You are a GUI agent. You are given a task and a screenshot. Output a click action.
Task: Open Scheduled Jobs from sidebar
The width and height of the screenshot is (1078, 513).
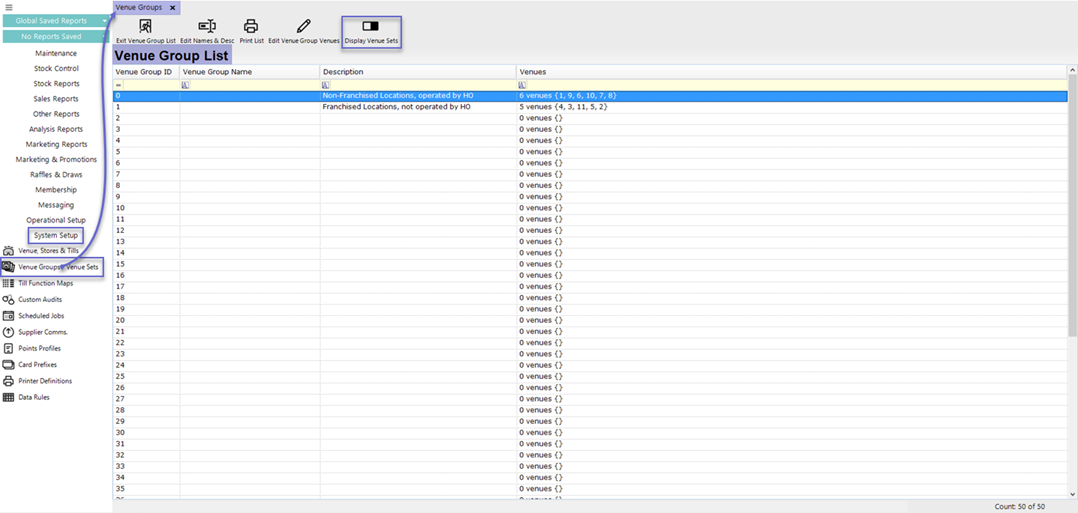(41, 316)
